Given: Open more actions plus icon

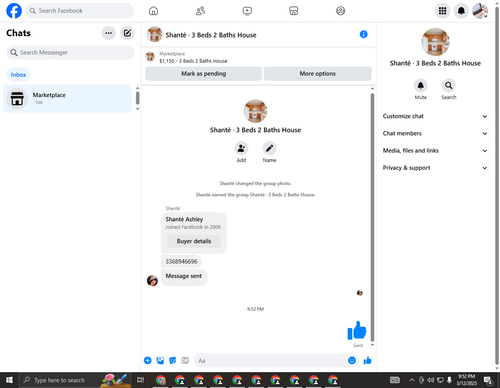Looking at the screenshot, I should [148, 360].
